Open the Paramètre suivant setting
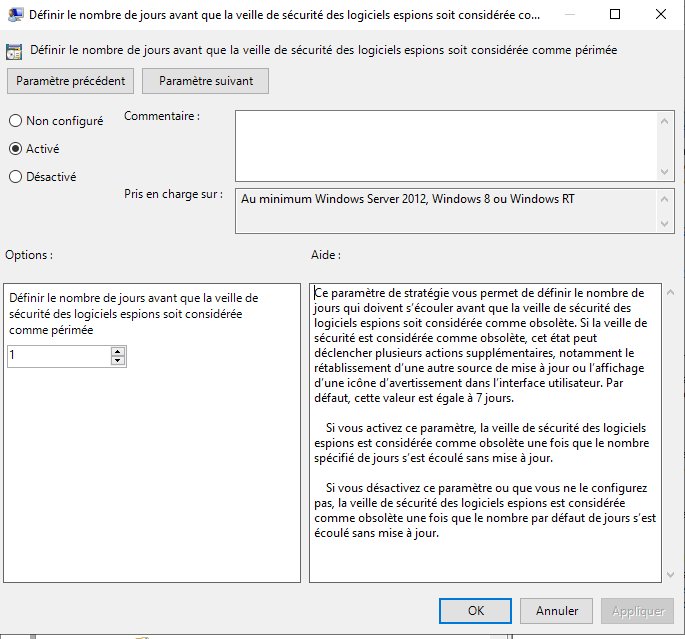 [x=205, y=81]
